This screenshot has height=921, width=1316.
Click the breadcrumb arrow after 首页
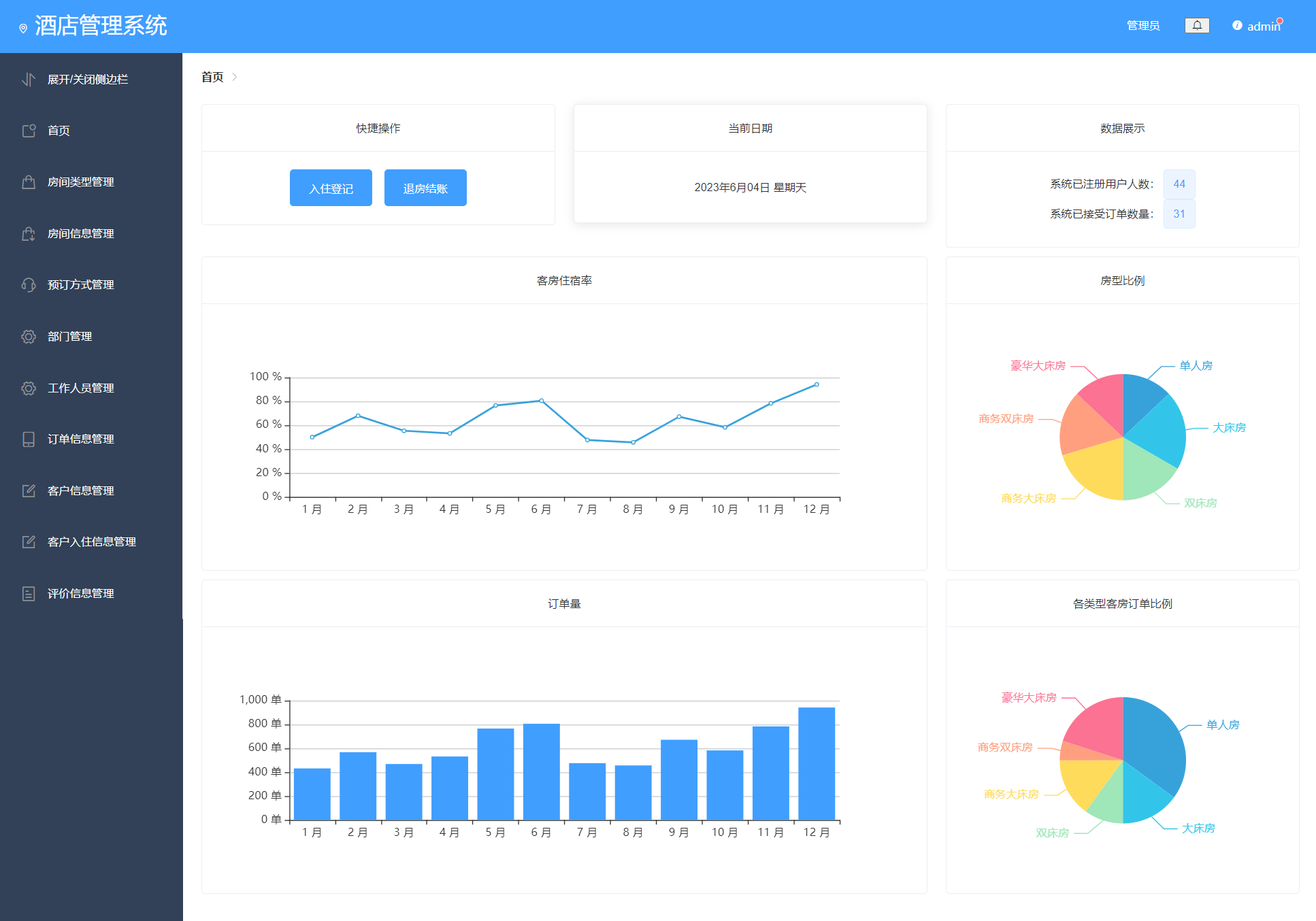[x=235, y=77]
